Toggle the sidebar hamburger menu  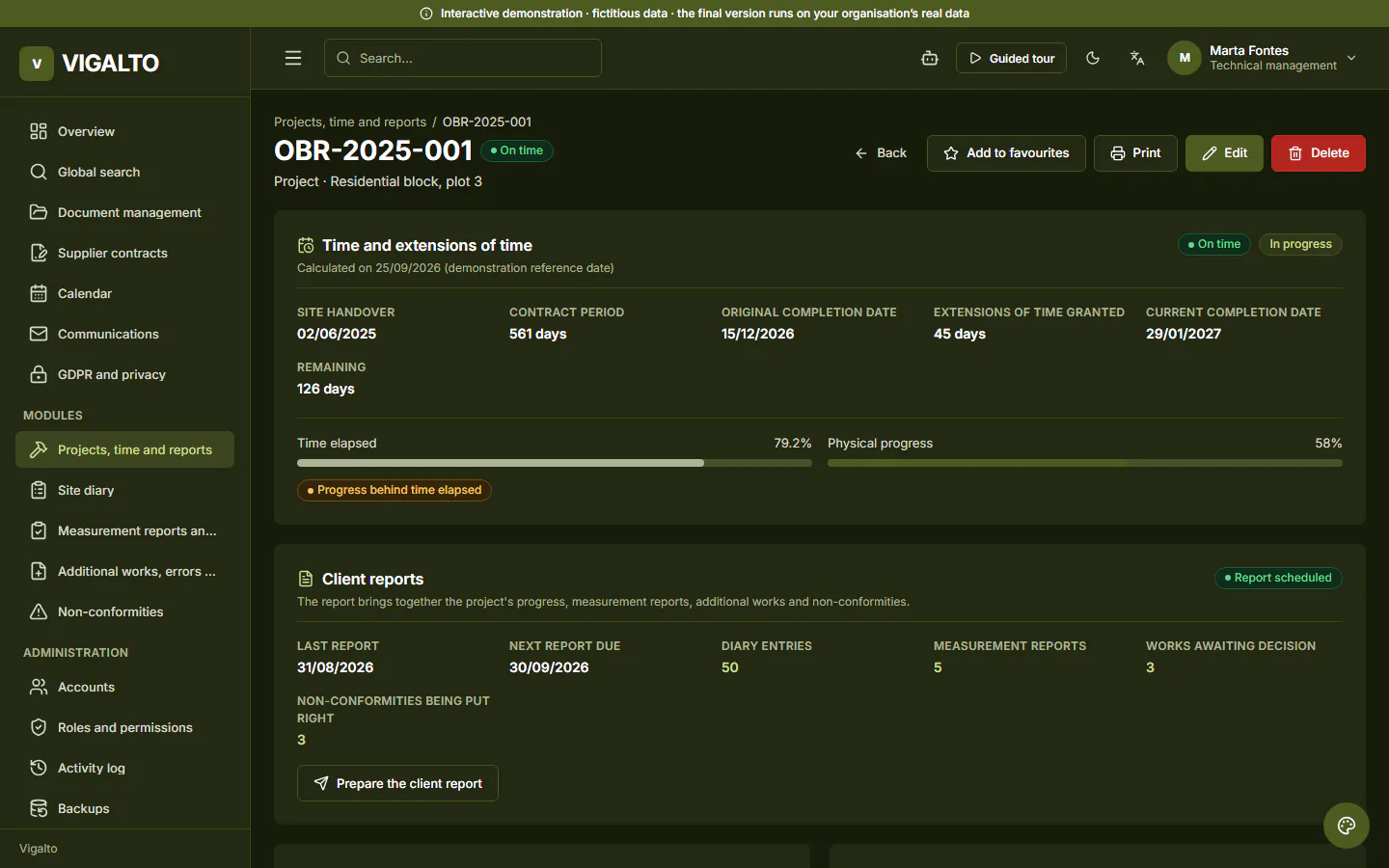(293, 58)
